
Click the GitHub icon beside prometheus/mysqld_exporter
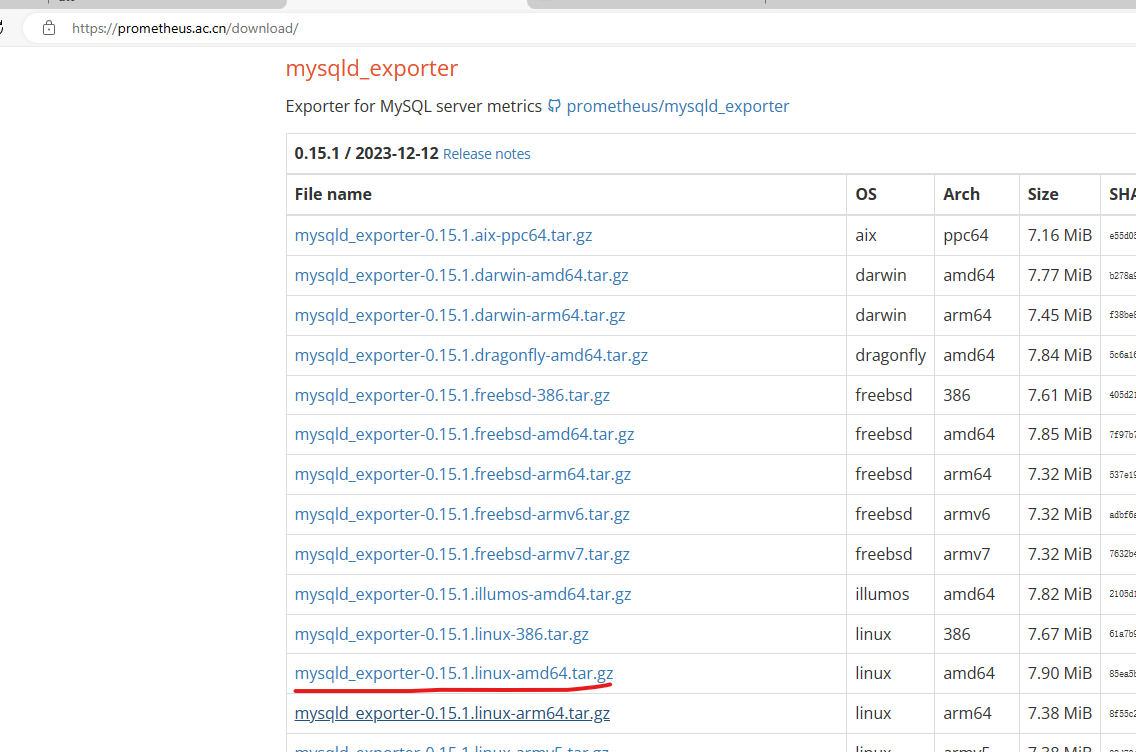[x=554, y=106]
